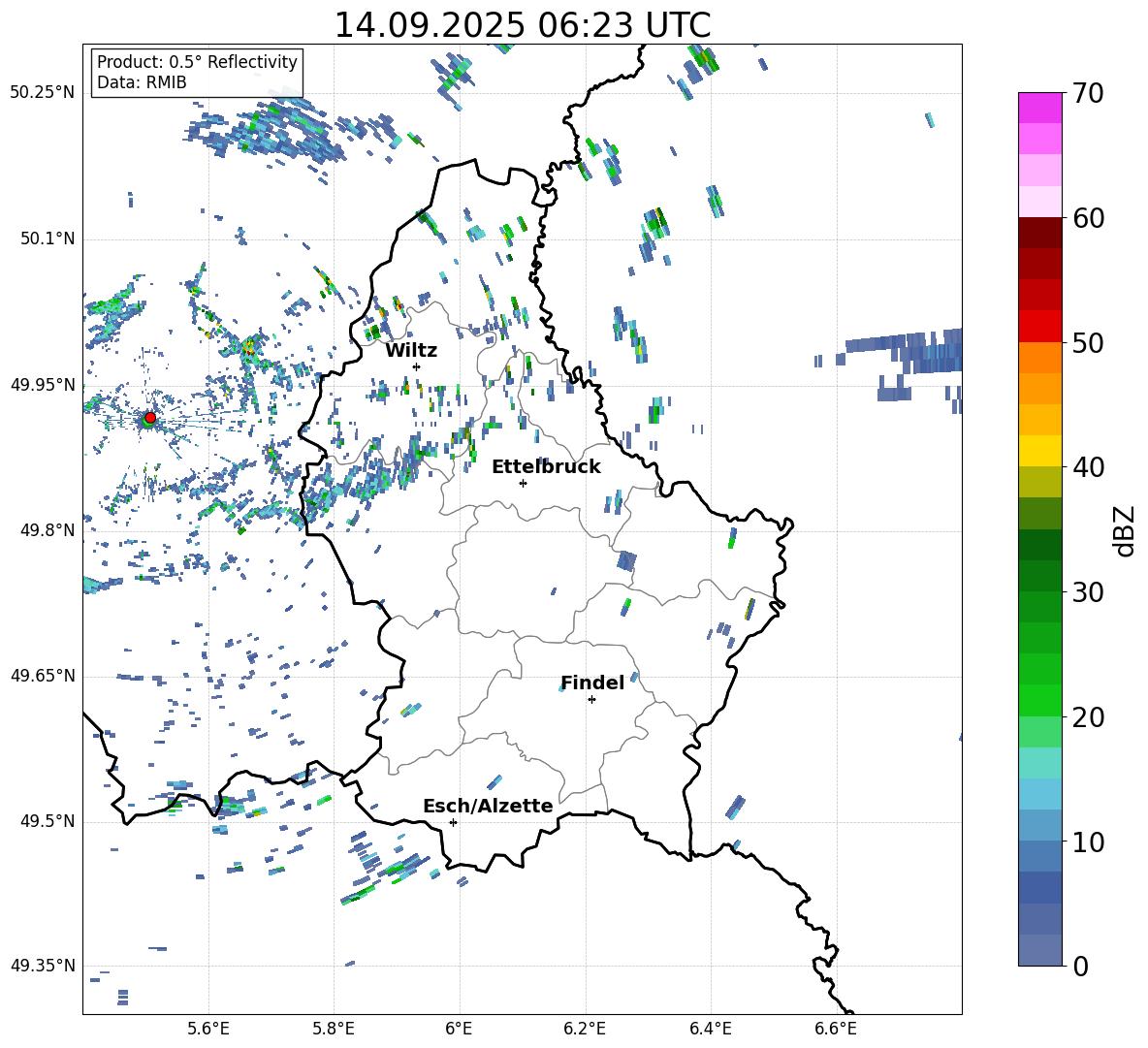
Task: Click the 6.2°E longitude label
Action: tap(585, 1029)
